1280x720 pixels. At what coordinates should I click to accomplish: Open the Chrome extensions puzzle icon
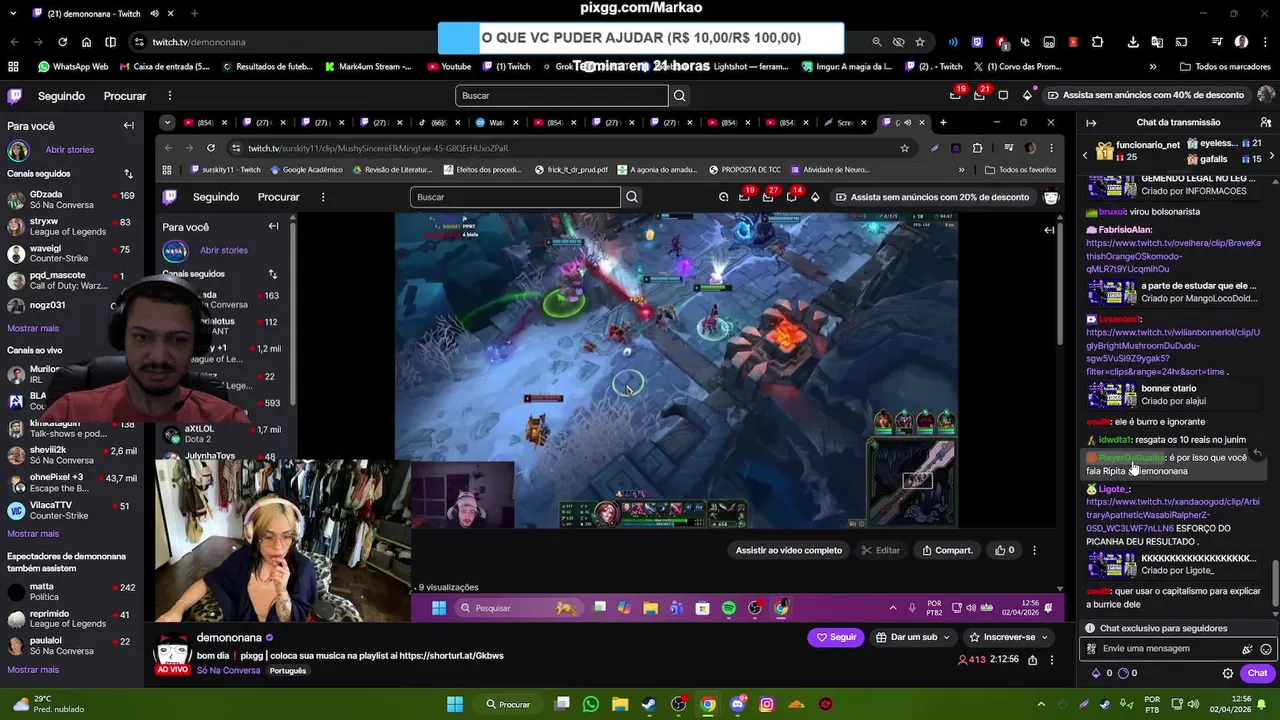pos(1097,42)
